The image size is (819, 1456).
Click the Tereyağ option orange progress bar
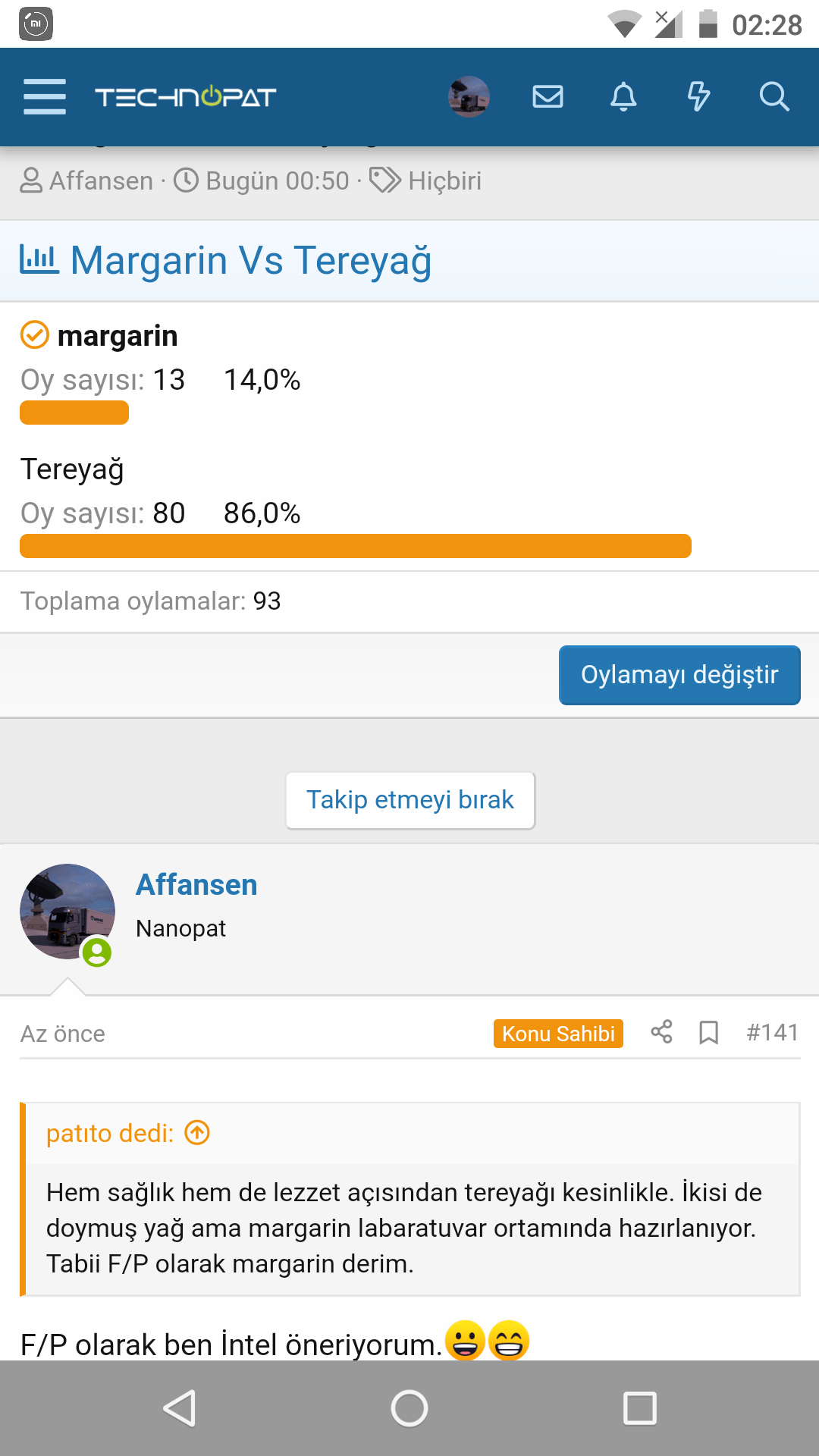point(355,546)
